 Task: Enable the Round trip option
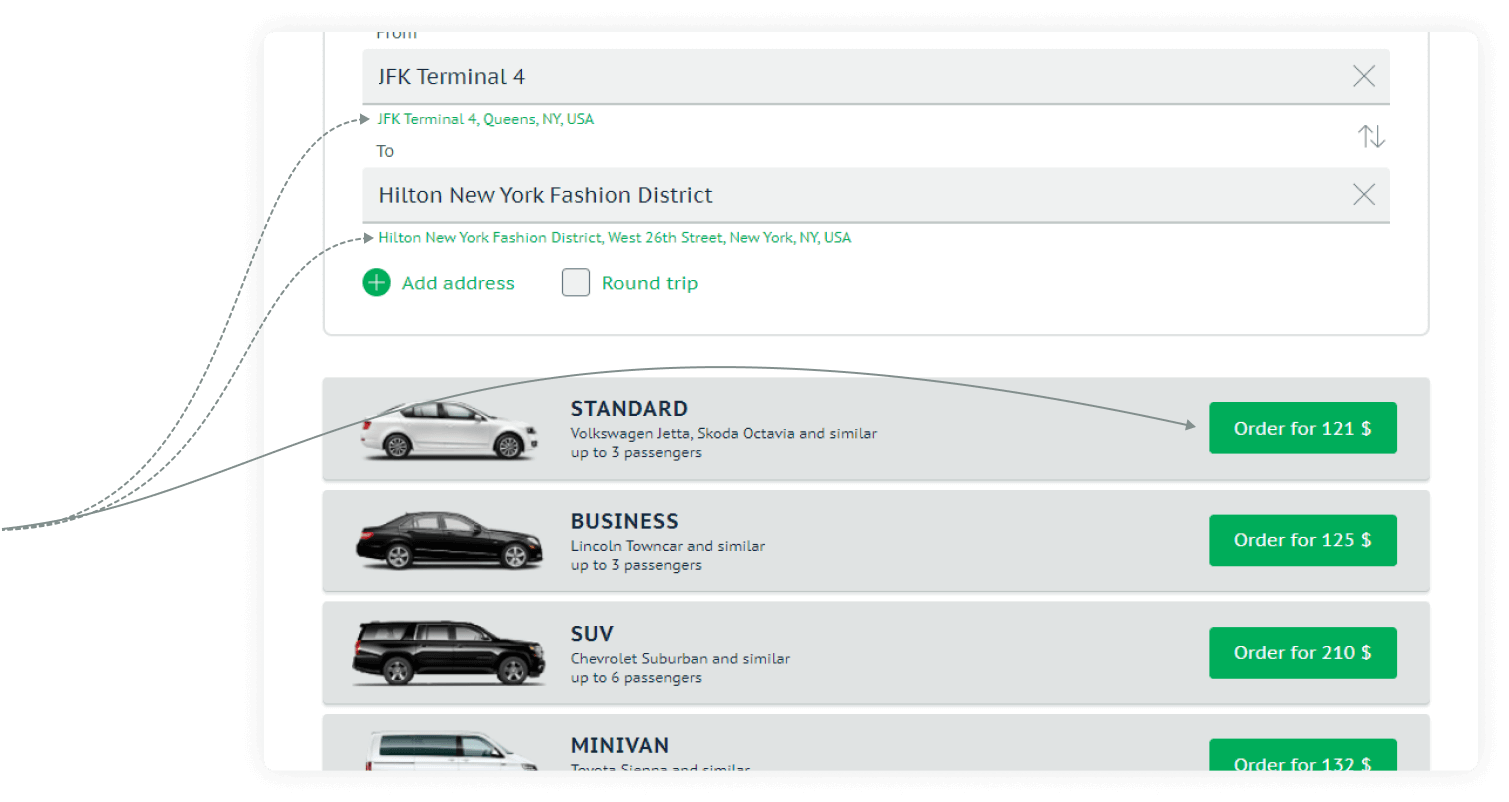point(575,283)
